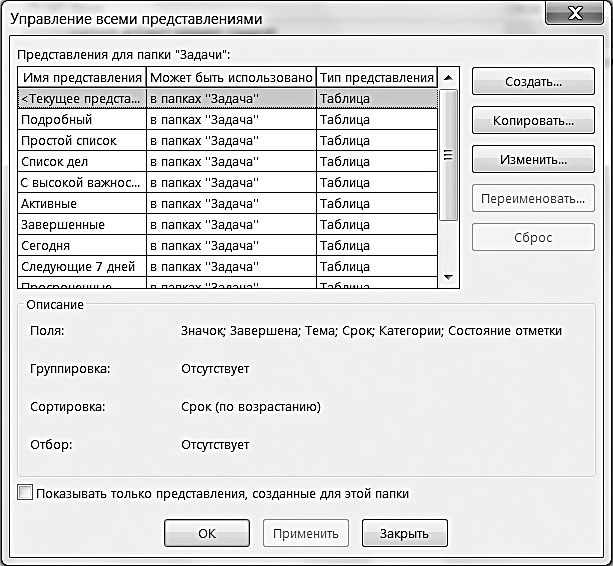Click the Создать... button

coord(533,81)
